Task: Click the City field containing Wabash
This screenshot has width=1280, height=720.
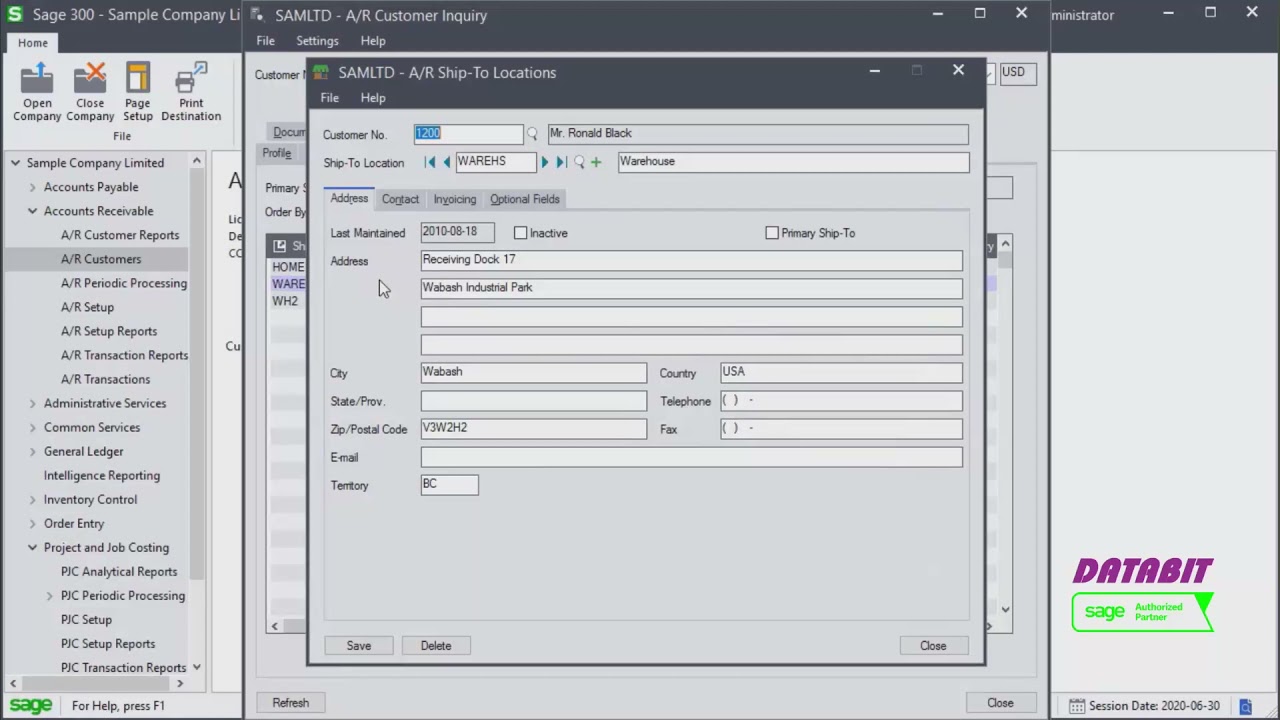Action: (x=534, y=372)
